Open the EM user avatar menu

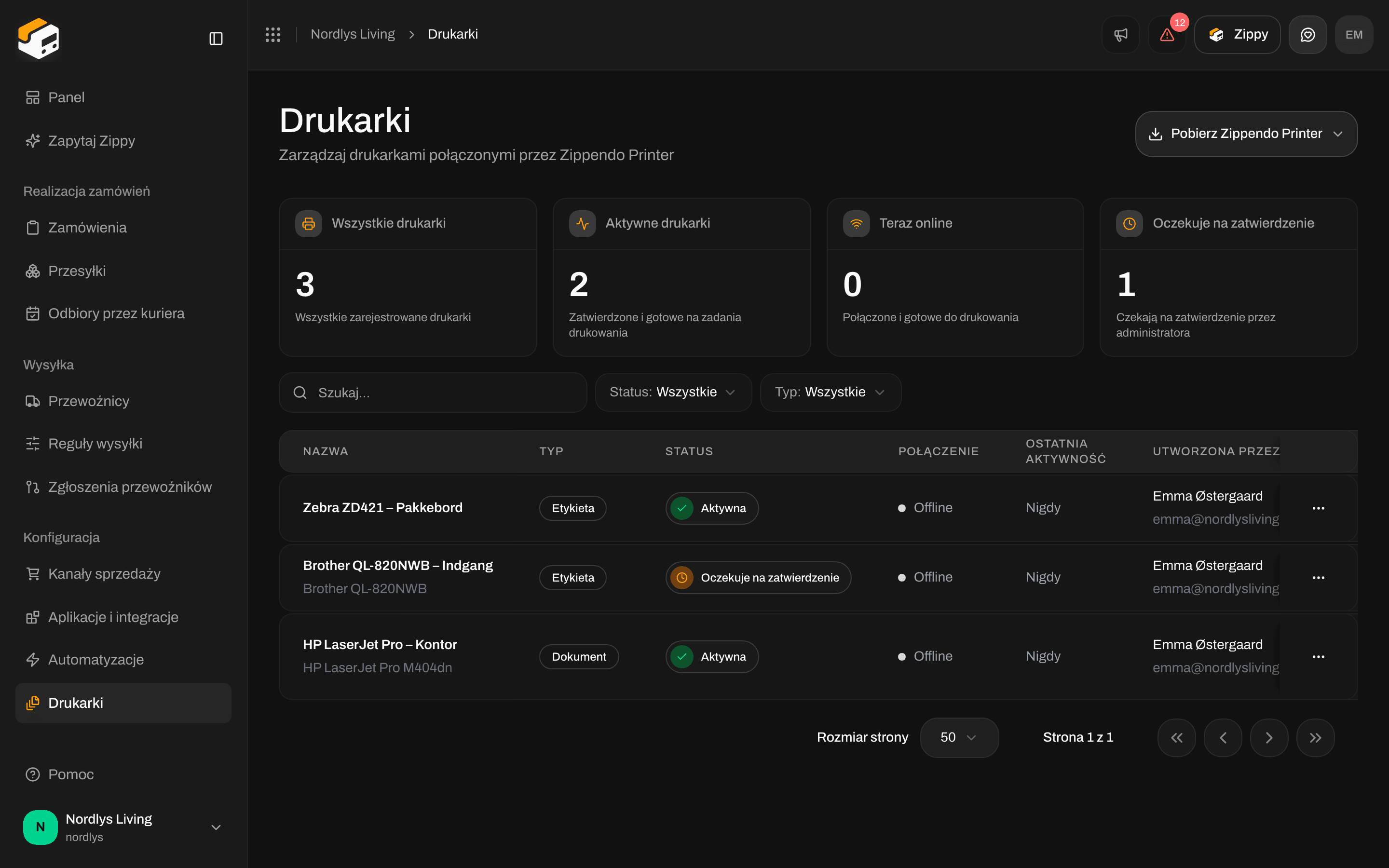click(1354, 34)
